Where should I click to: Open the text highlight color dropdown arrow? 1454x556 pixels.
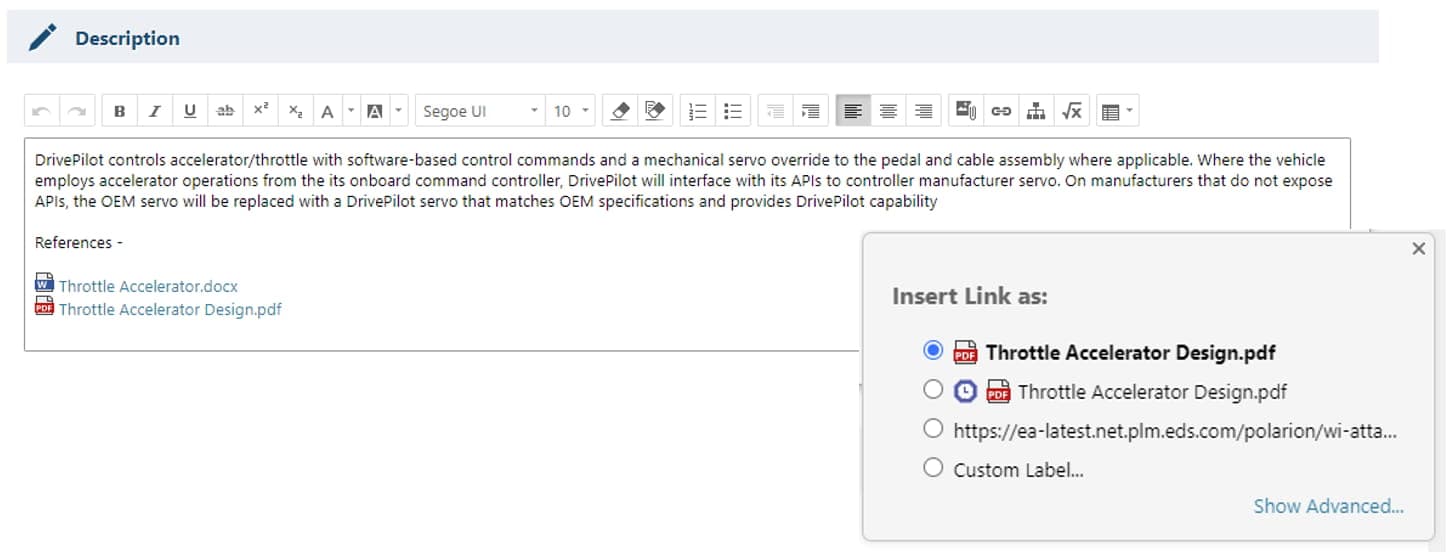tap(399, 112)
